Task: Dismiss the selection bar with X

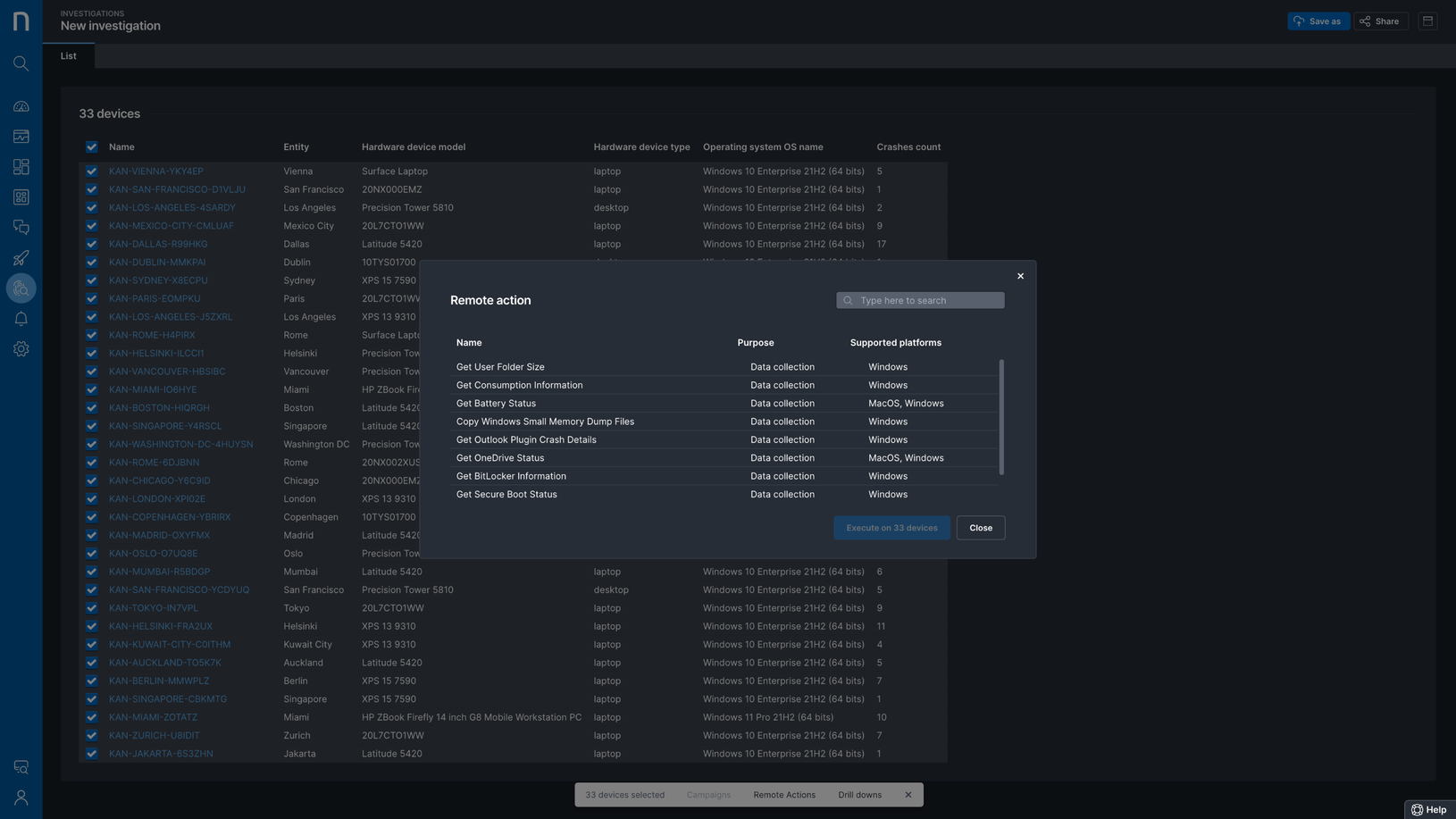Action: [908, 795]
